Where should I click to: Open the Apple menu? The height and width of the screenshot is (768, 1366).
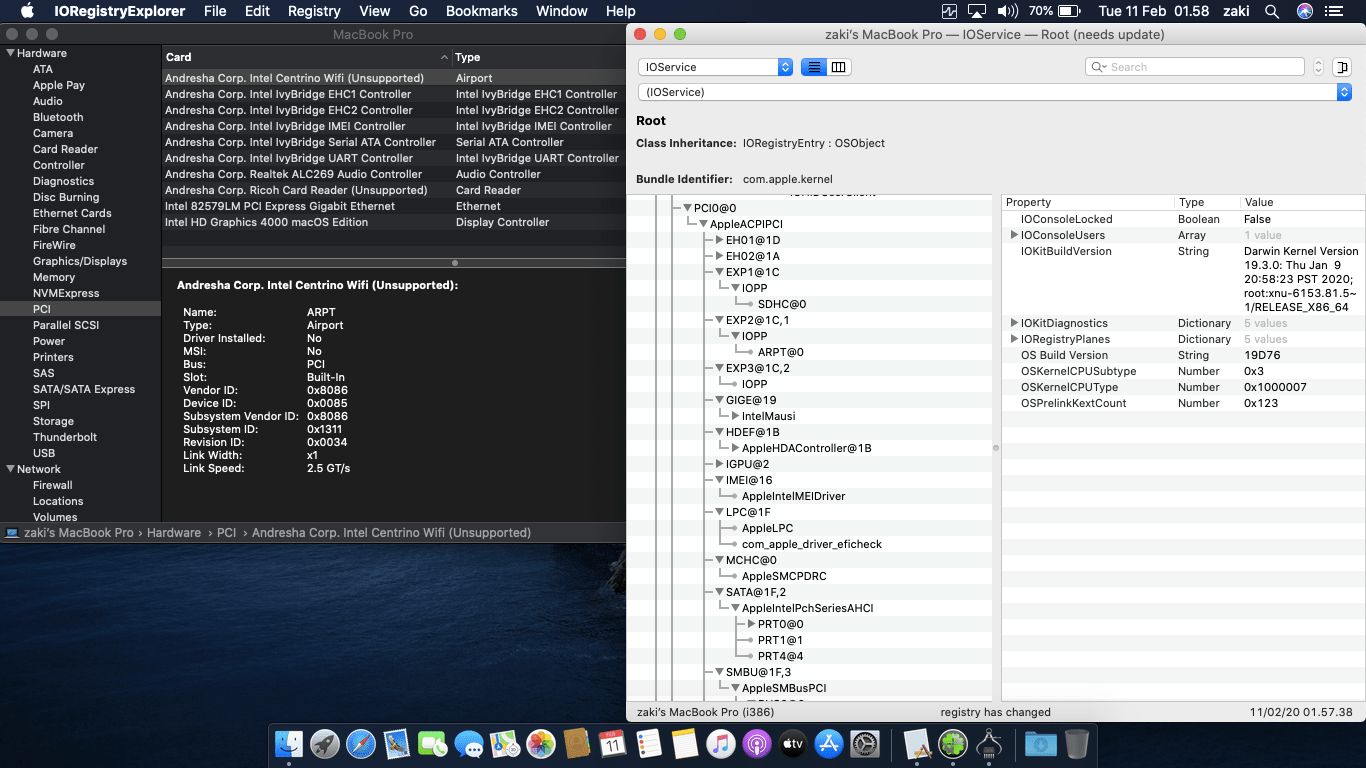[x=27, y=11]
